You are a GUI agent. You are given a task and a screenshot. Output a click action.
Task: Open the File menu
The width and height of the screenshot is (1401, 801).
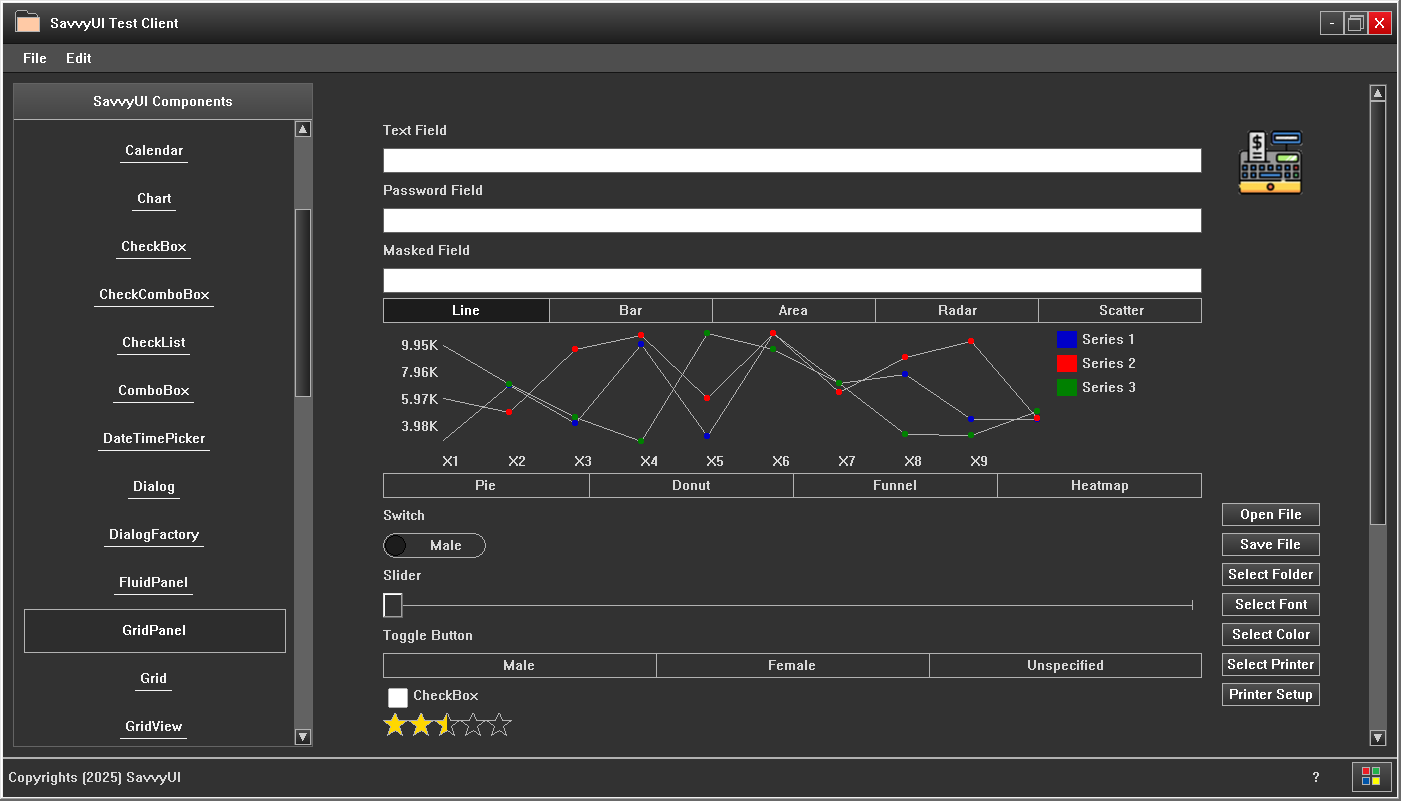point(33,58)
